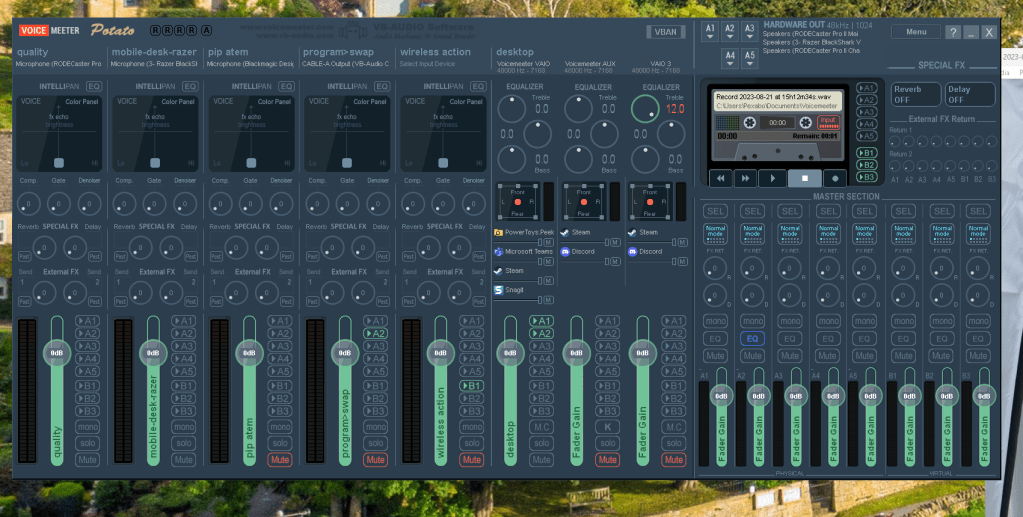The height and width of the screenshot is (517, 1023).
Task: Click the Steam icon in the VAIO 3 column
Action: [x=632, y=232]
